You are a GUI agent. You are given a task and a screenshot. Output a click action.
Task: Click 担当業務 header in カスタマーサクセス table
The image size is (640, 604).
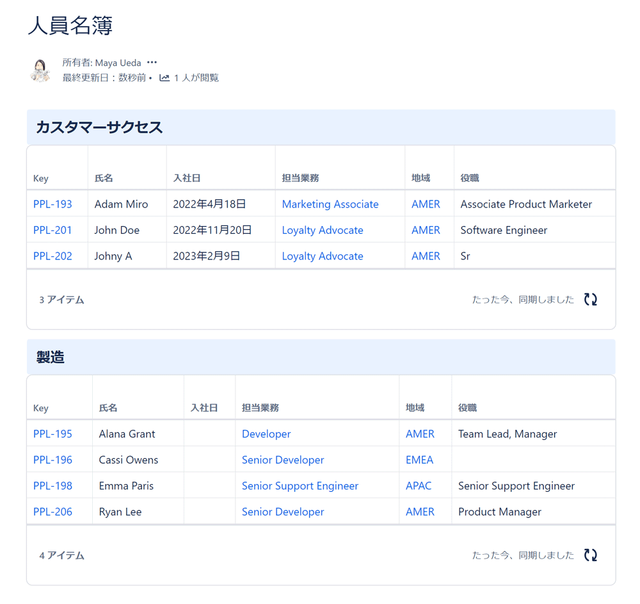300,178
